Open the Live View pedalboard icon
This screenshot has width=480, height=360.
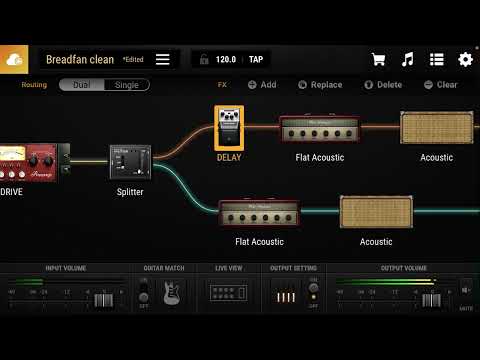[x=228, y=293]
